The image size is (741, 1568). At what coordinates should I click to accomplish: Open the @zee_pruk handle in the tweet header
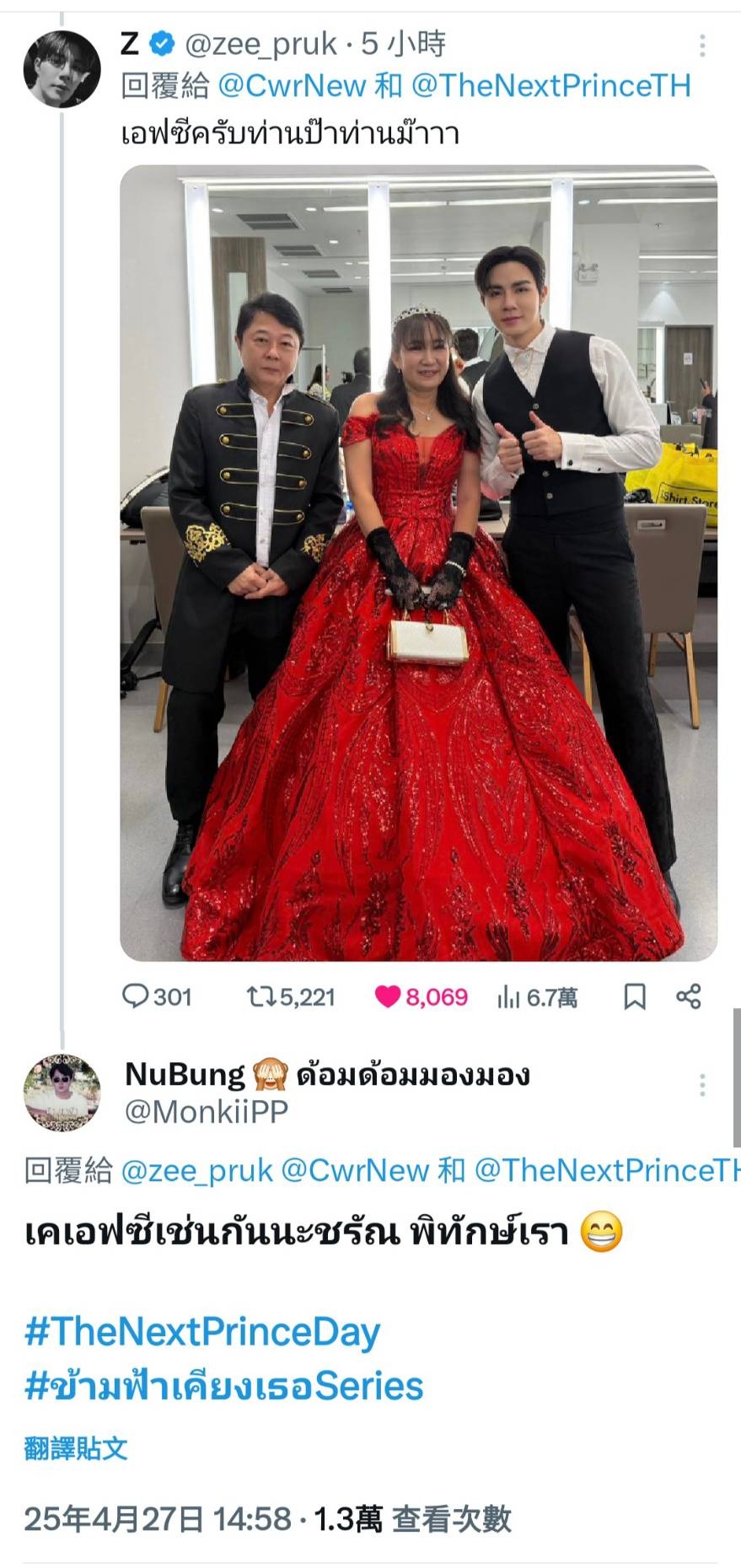click(x=260, y=44)
